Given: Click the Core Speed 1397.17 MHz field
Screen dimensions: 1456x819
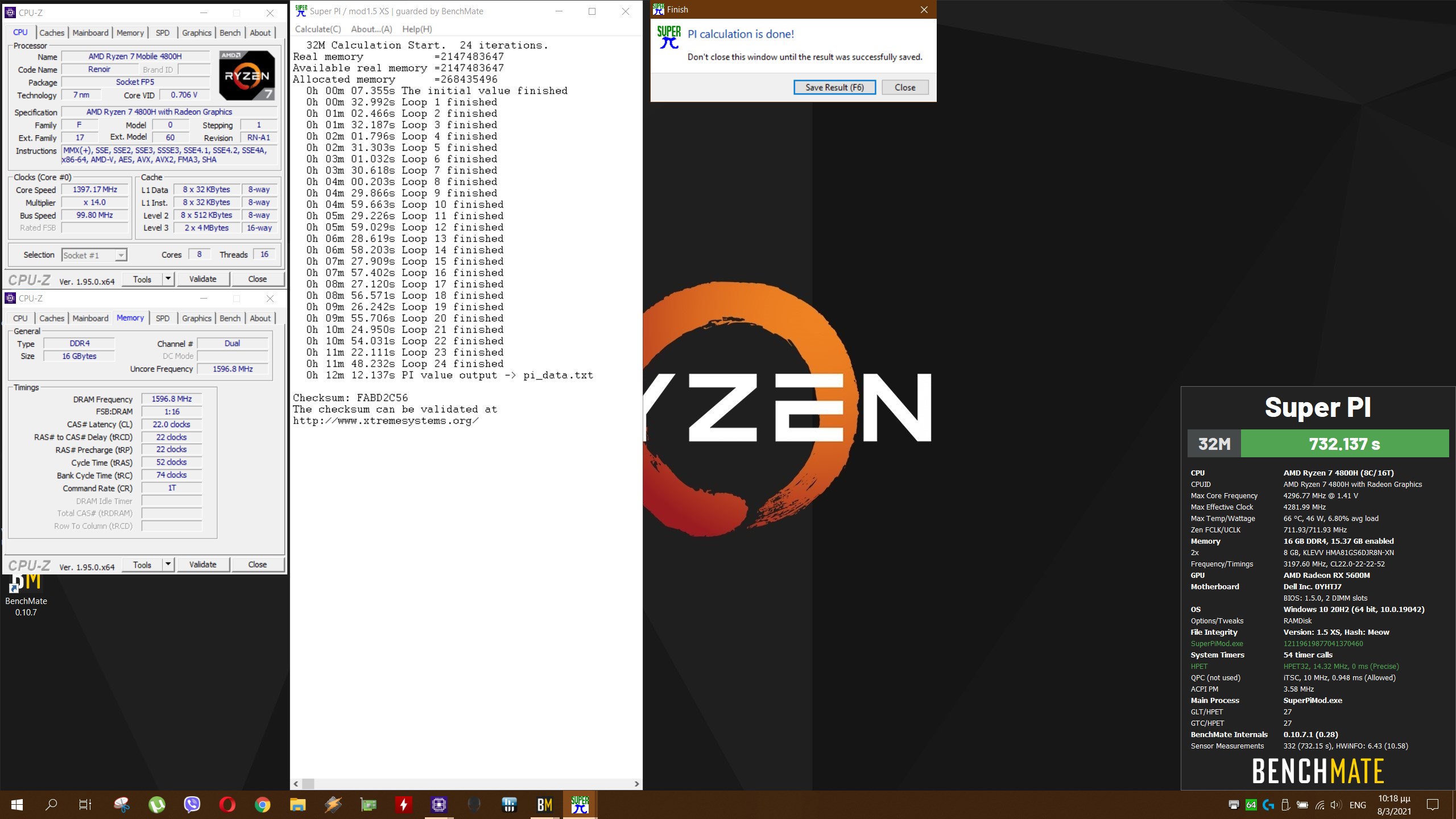Looking at the screenshot, I should [x=95, y=190].
